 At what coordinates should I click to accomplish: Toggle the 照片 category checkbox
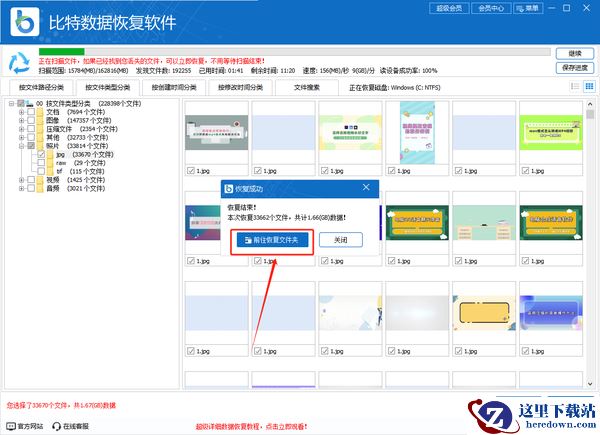tap(31, 146)
